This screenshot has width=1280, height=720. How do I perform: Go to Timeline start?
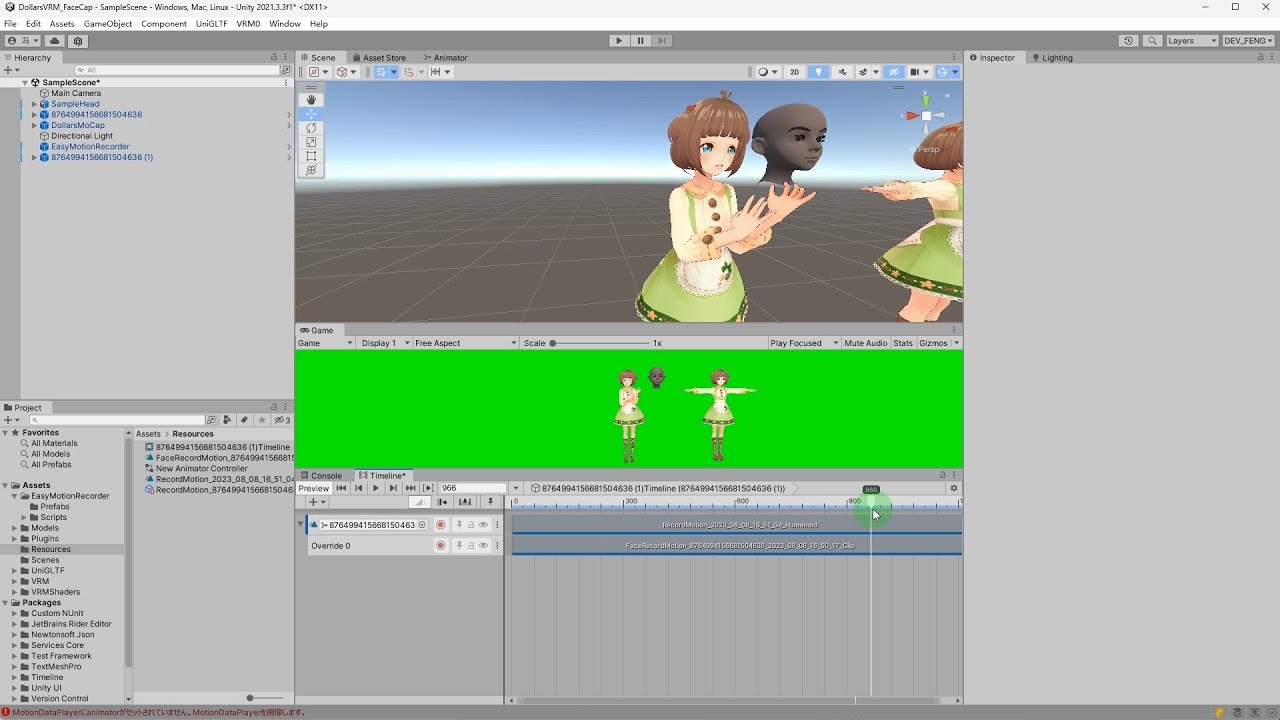(x=341, y=488)
